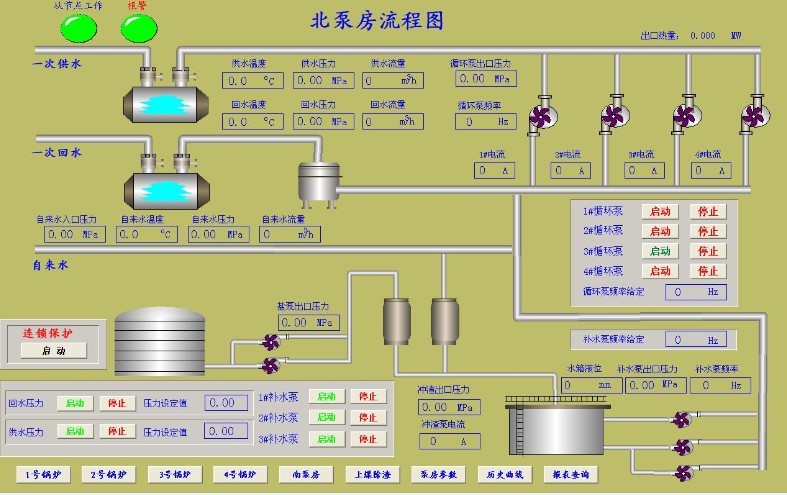Disable 回水压力 control with 停止
787x495 pixels.
click(x=117, y=403)
